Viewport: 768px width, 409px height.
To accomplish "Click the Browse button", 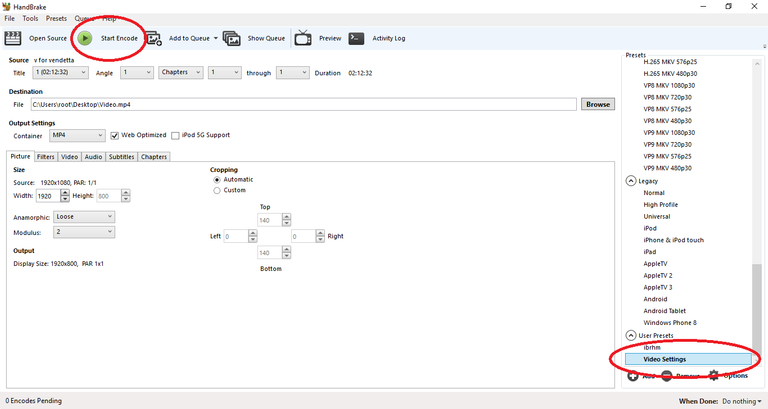I will tap(598, 104).
